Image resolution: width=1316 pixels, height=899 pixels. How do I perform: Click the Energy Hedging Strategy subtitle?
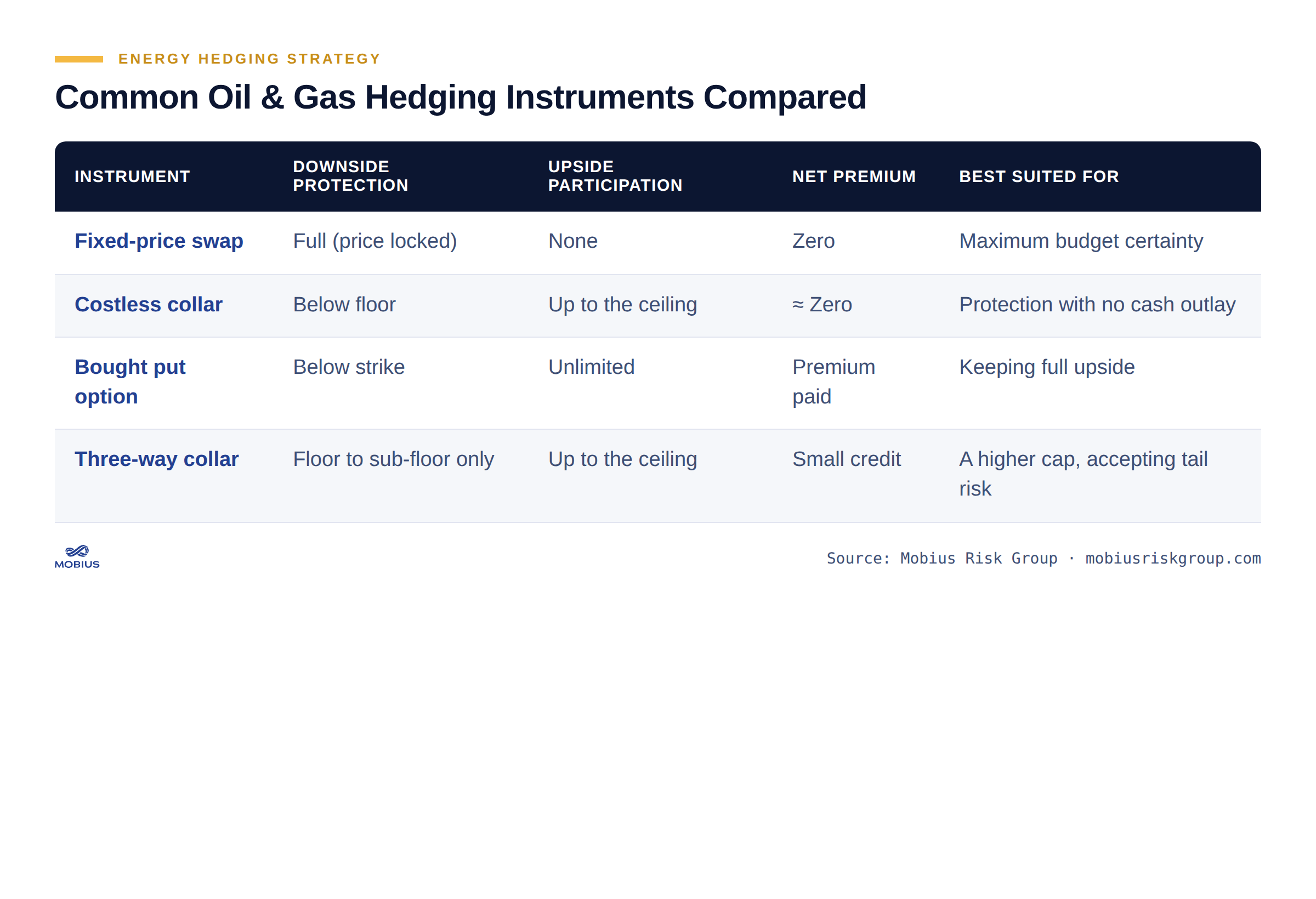tap(249, 59)
